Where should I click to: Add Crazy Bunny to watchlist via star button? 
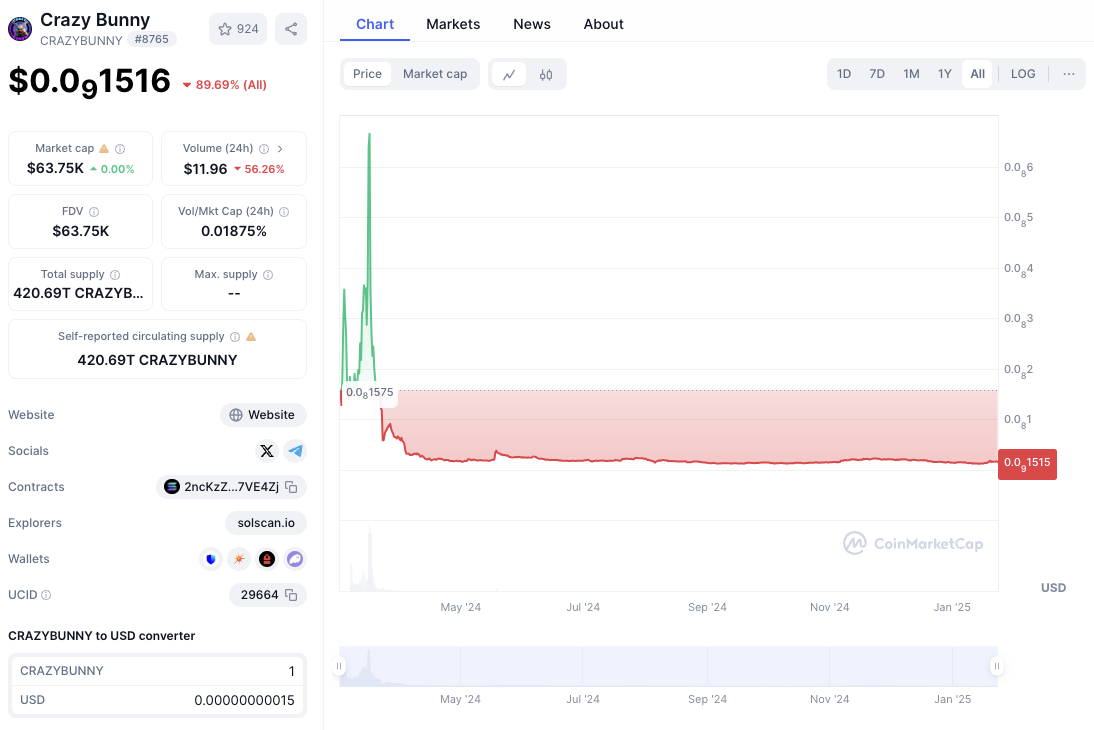tap(238, 29)
